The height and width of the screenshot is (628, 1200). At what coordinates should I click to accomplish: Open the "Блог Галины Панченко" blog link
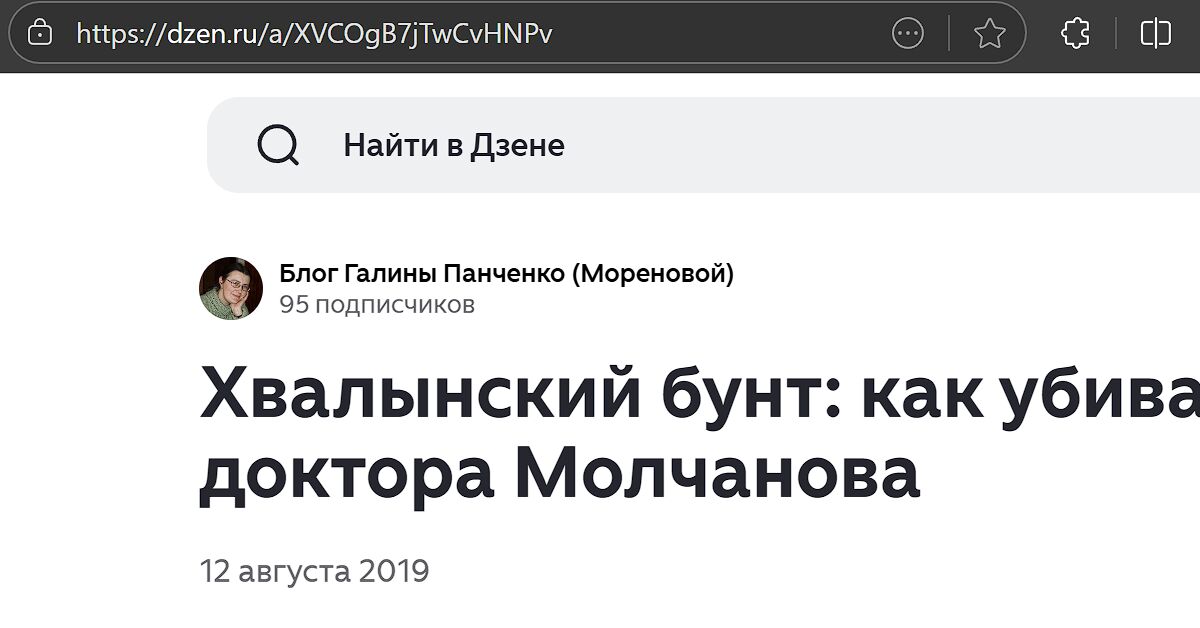[x=420, y=273]
